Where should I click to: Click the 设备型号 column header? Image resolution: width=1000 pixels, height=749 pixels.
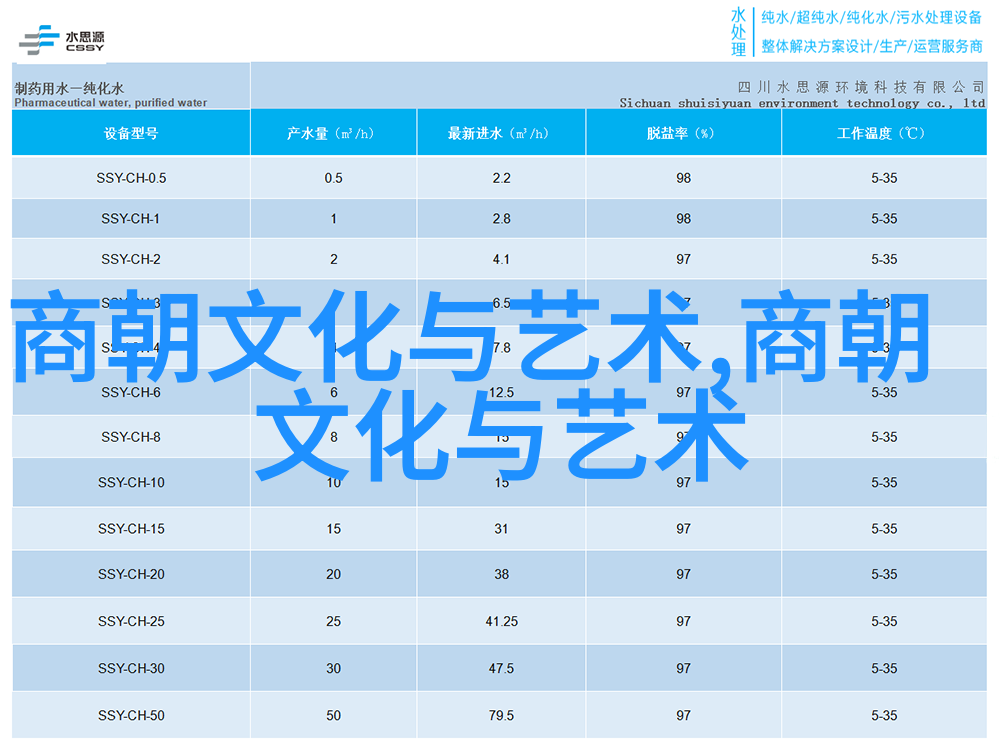point(131,133)
